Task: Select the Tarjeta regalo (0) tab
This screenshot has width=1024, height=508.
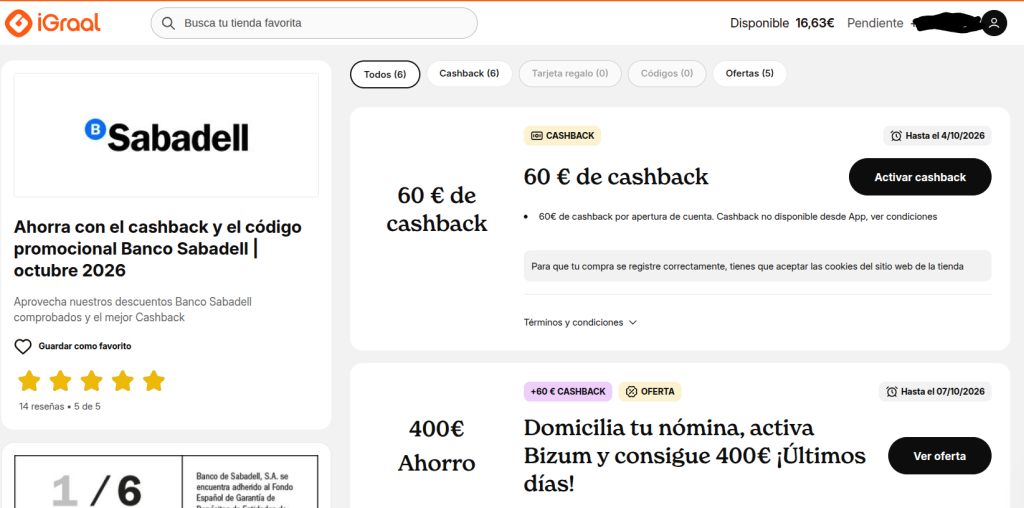Action: [x=570, y=74]
